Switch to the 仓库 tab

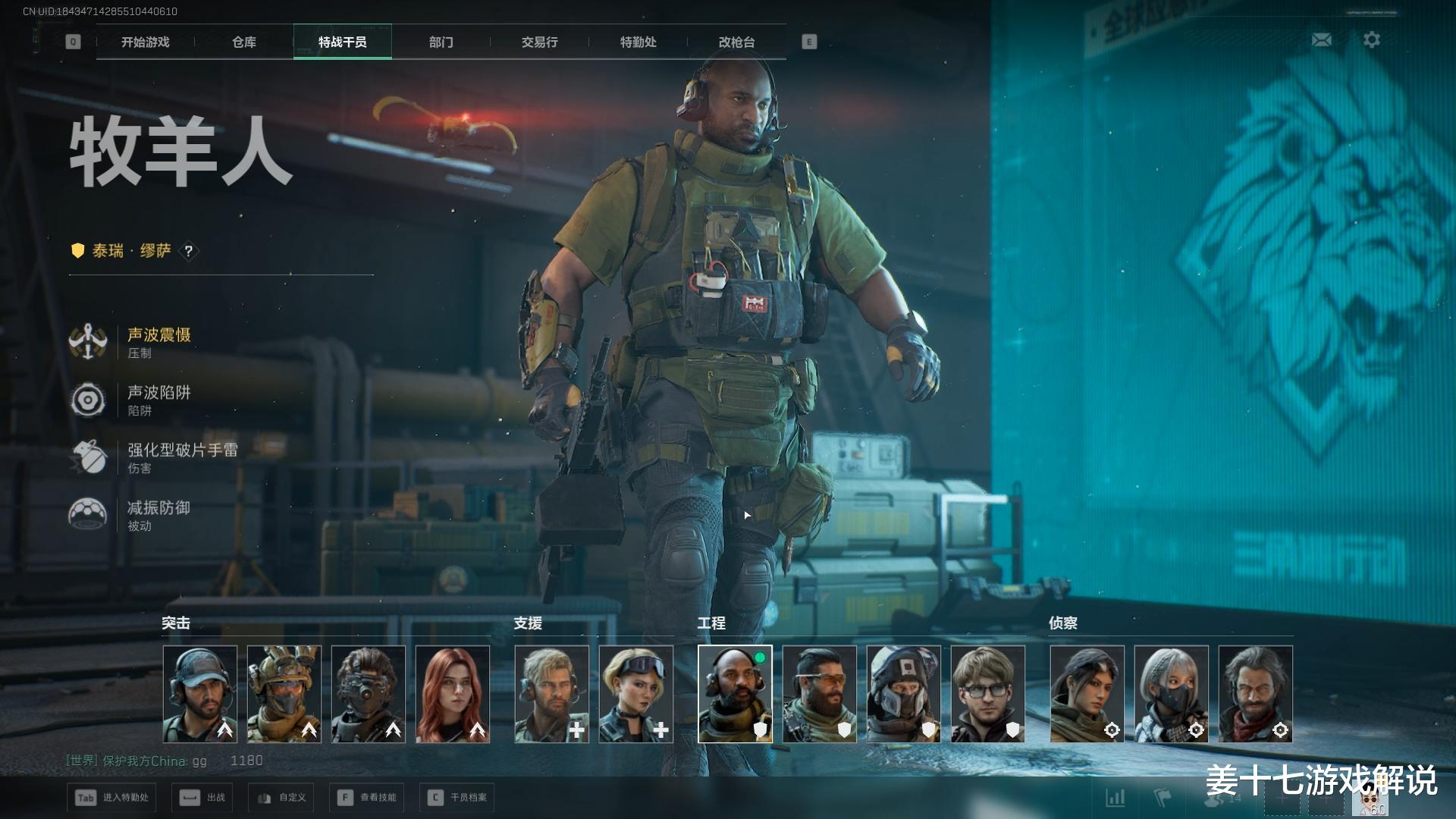tap(243, 42)
